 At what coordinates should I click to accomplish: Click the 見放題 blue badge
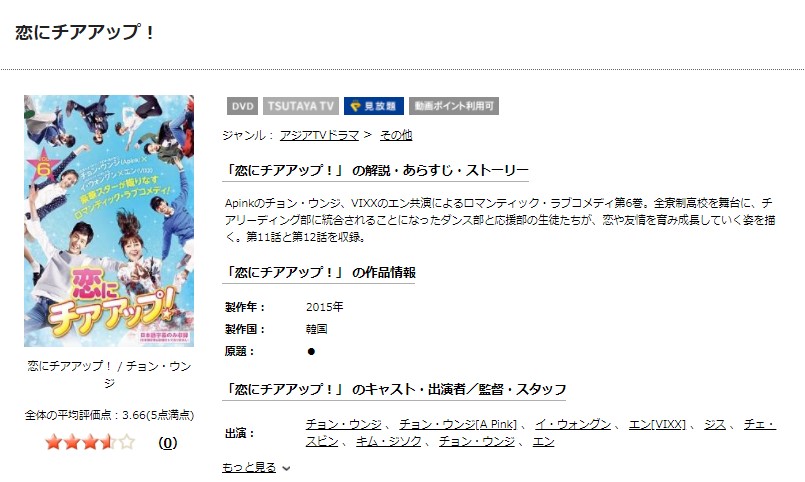(374, 106)
